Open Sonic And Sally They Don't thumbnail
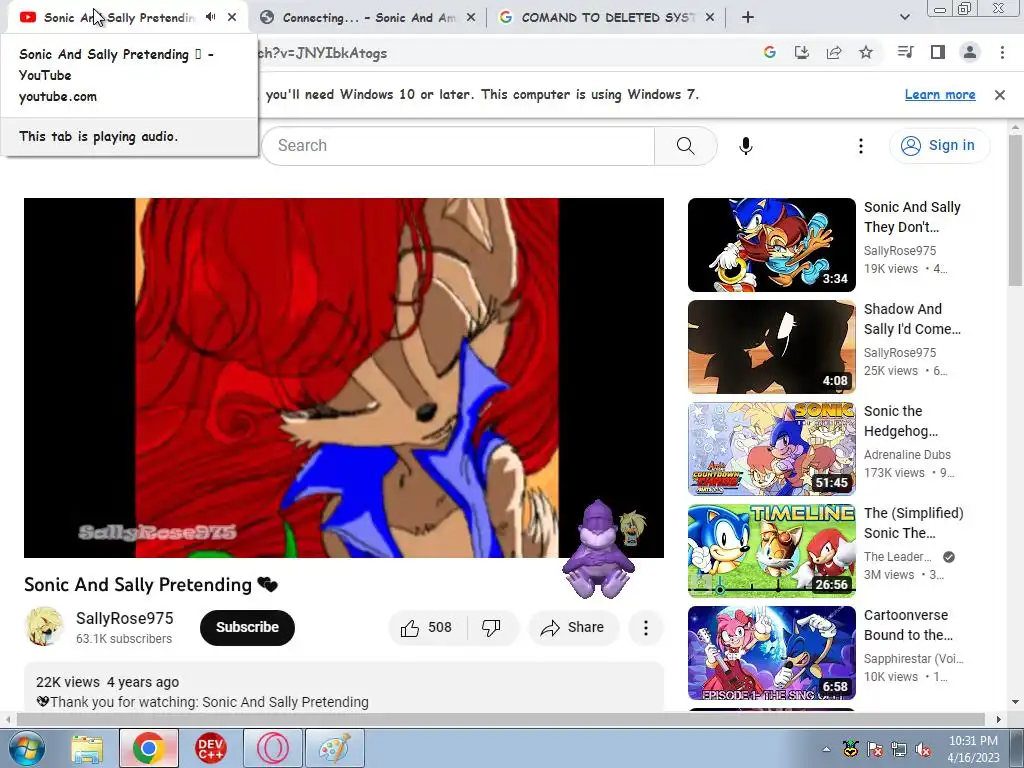This screenshot has width=1024, height=768. point(771,245)
